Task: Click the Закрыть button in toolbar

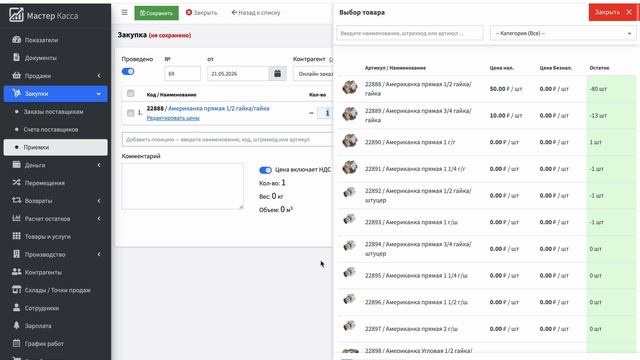Action: (201, 13)
